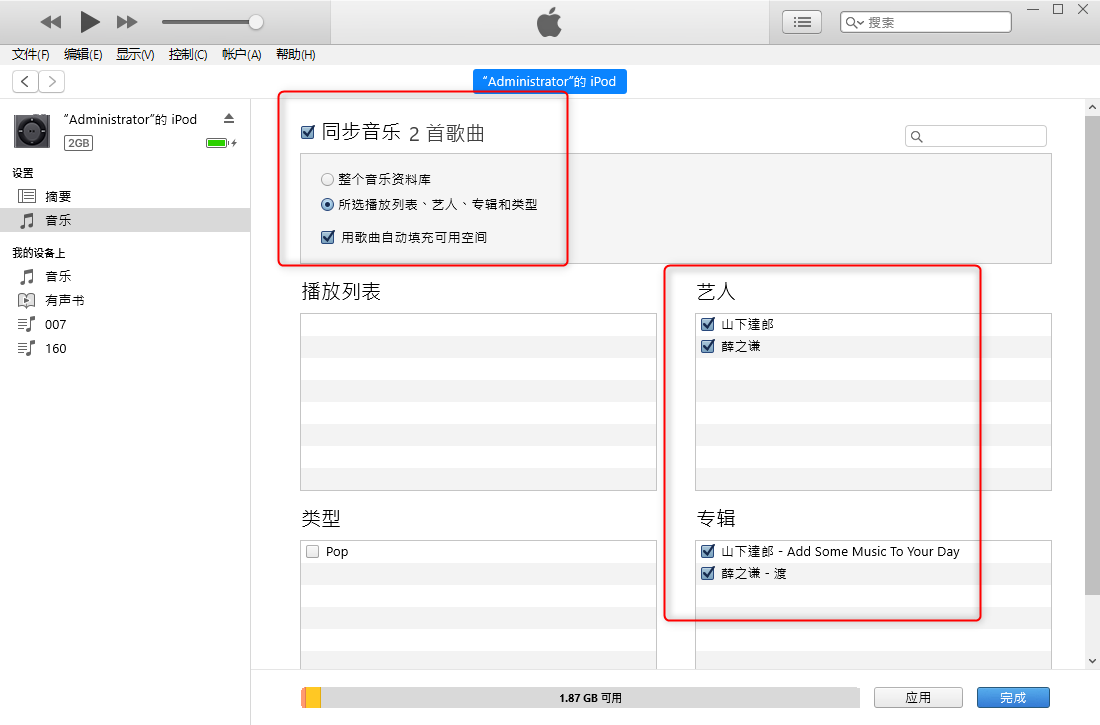Click the iPod shuffle device thumbnail

(x=32, y=131)
